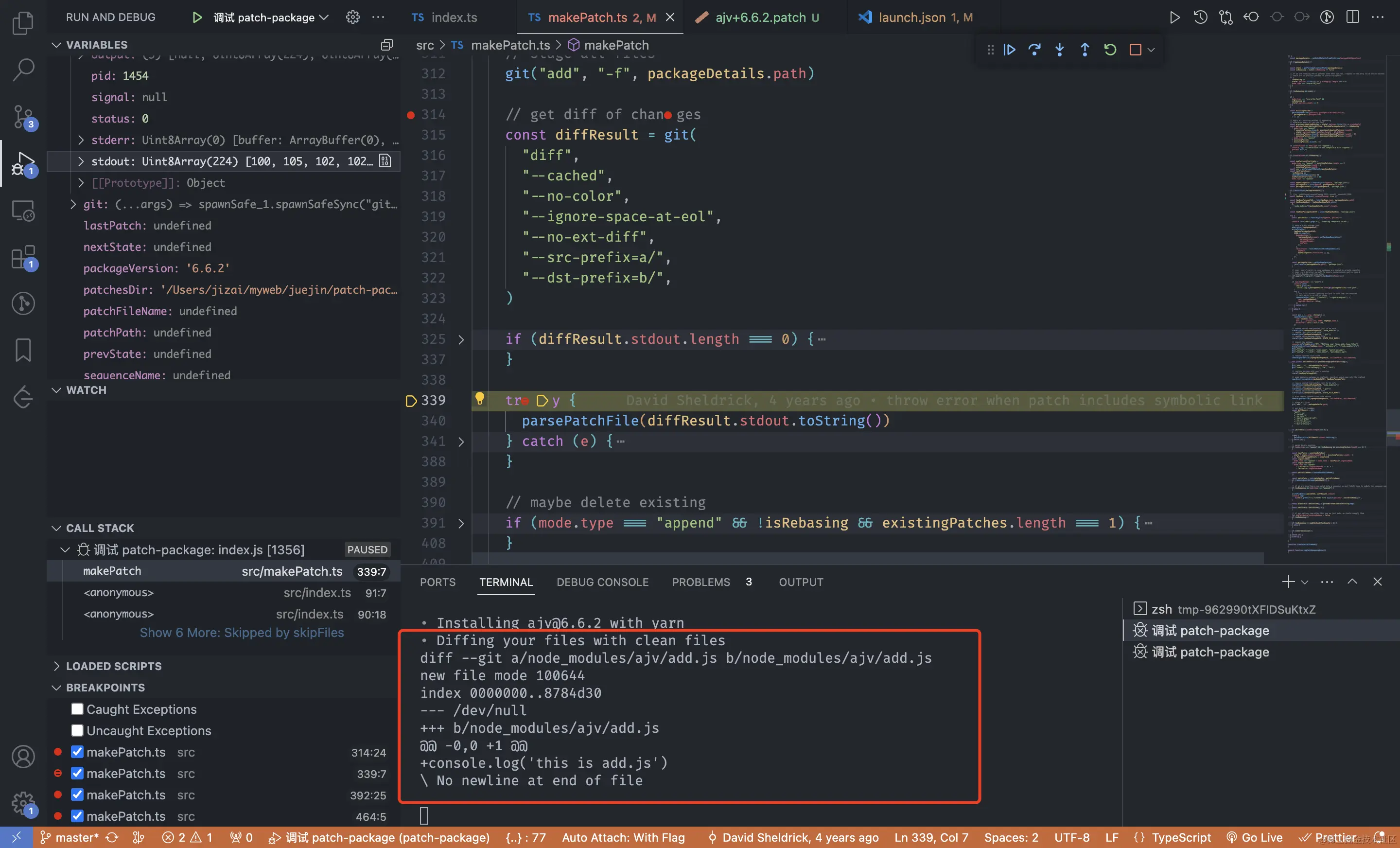The image size is (1400, 848).
Task: Expand the stdout Uint8Array variable
Action: point(81,161)
